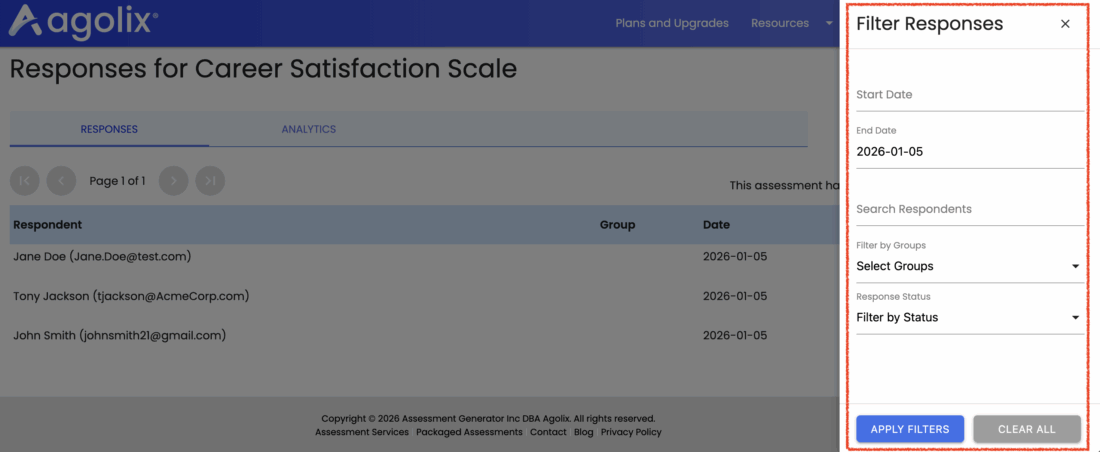This screenshot has width=1100, height=452.
Task: Open the Resources menu dropdown
Action: [790, 23]
